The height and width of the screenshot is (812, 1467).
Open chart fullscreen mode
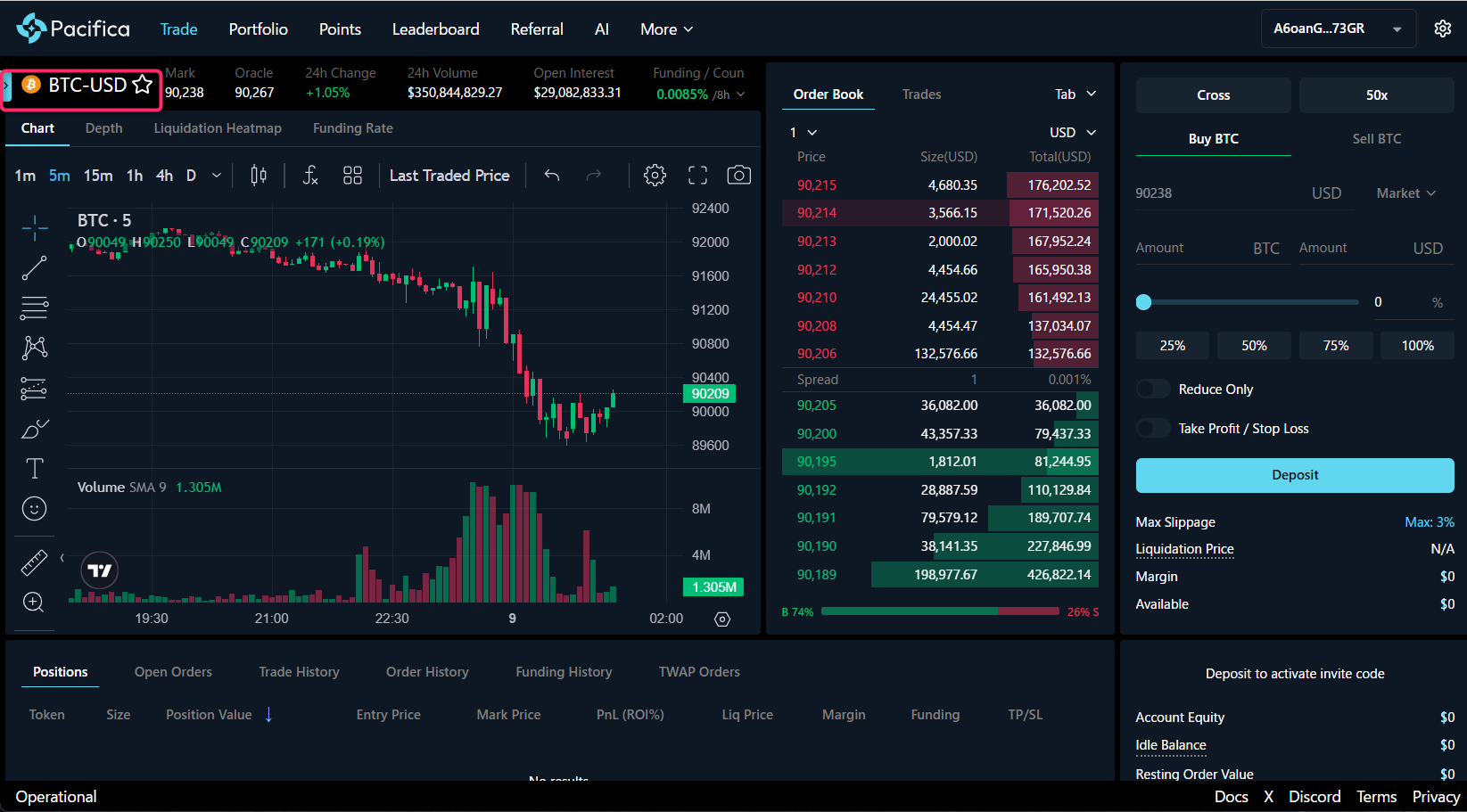(x=696, y=175)
